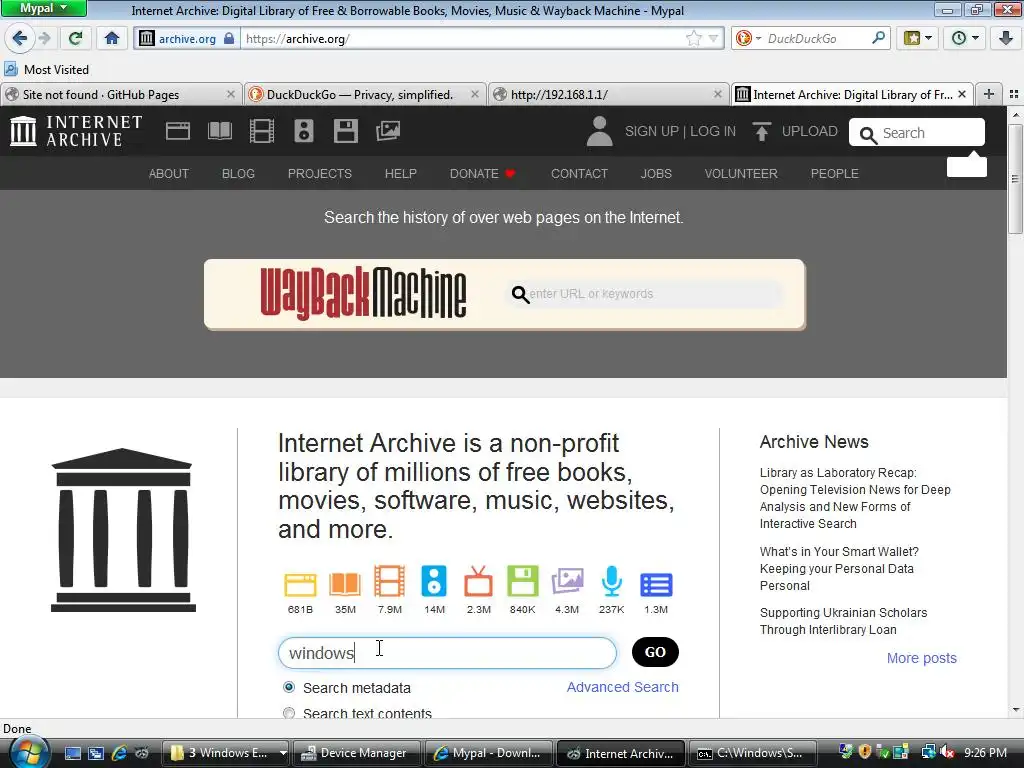Image resolution: width=1024 pixels, height=768 pixels.
Task: Click the LOG IN link
Action: (712, 131)
